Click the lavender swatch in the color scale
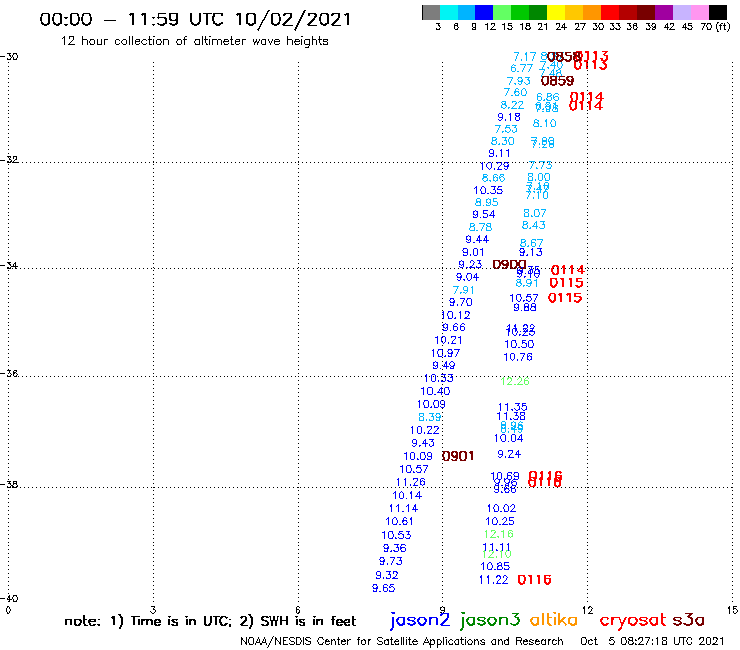Image resolution: width=740 pixels, height=650 pixels. (x=681, y=12)
